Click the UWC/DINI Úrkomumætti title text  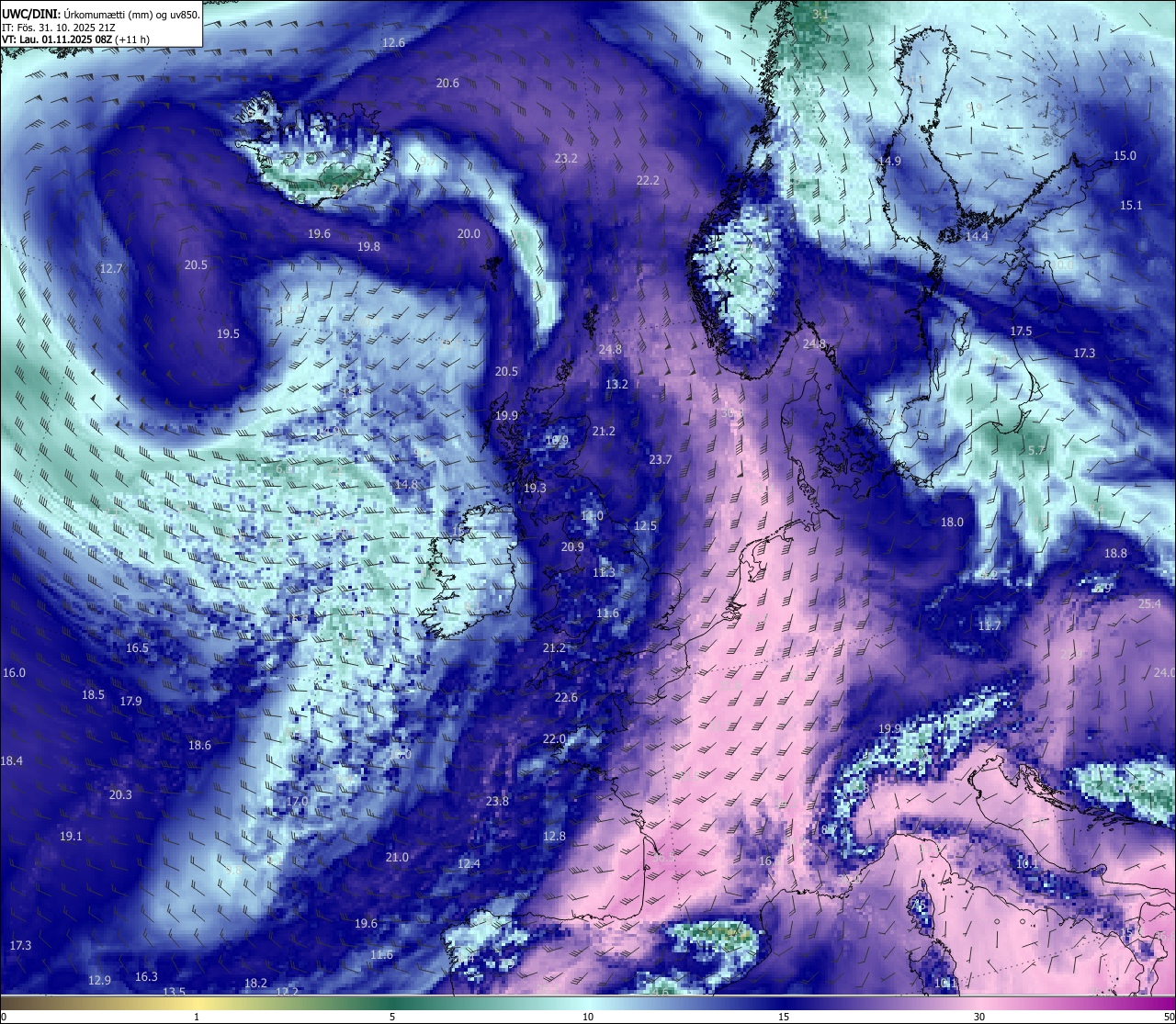click(100, 15)
